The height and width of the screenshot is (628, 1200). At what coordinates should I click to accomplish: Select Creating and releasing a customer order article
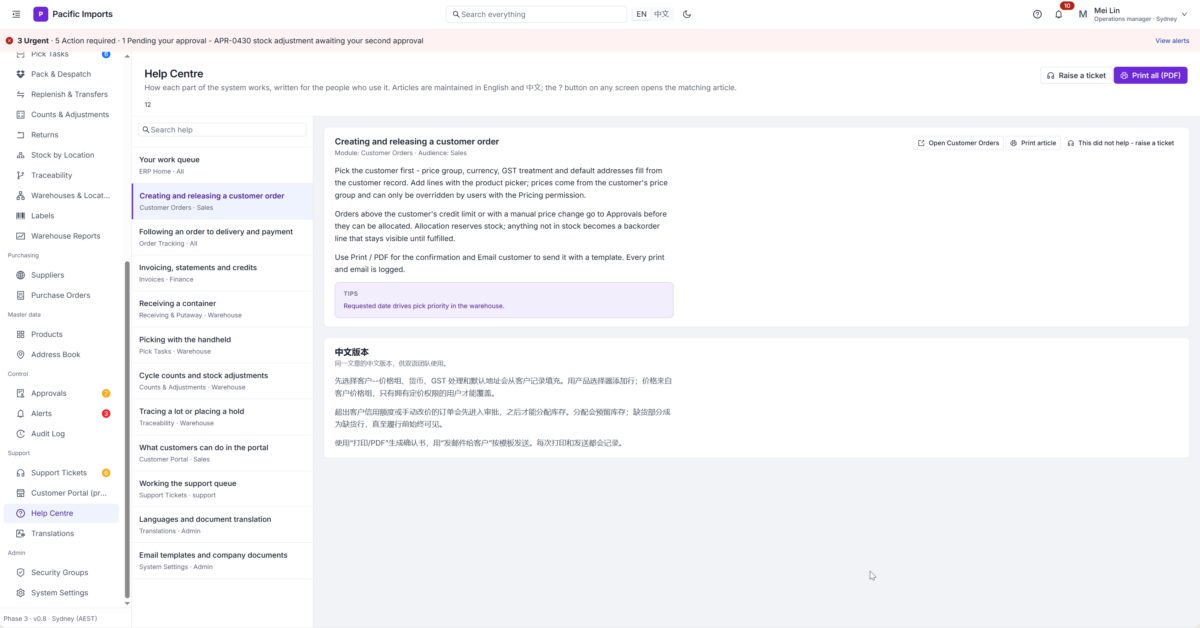coord(222,201)
